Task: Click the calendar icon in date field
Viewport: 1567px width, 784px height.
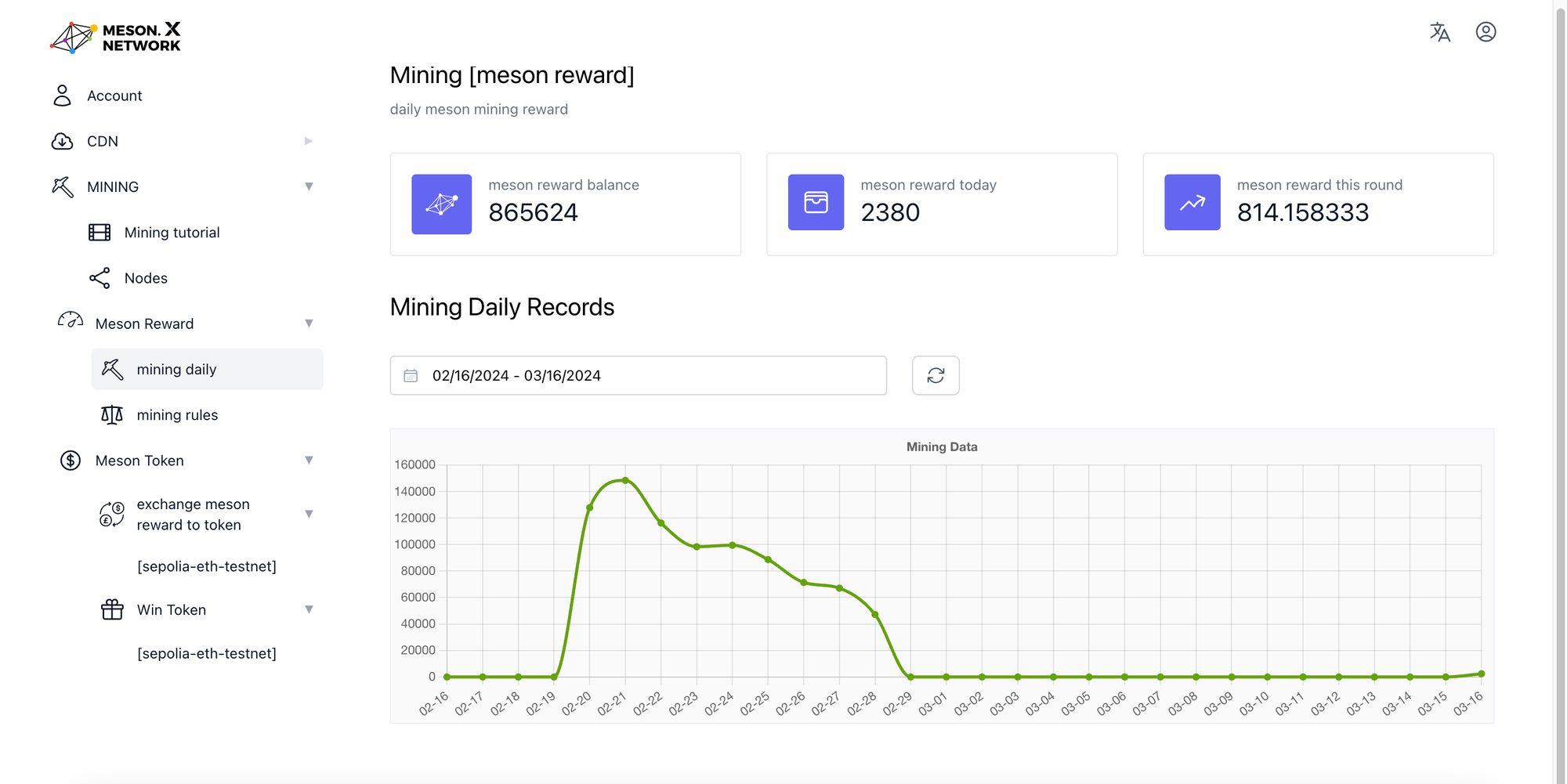Action: [411, 376]
